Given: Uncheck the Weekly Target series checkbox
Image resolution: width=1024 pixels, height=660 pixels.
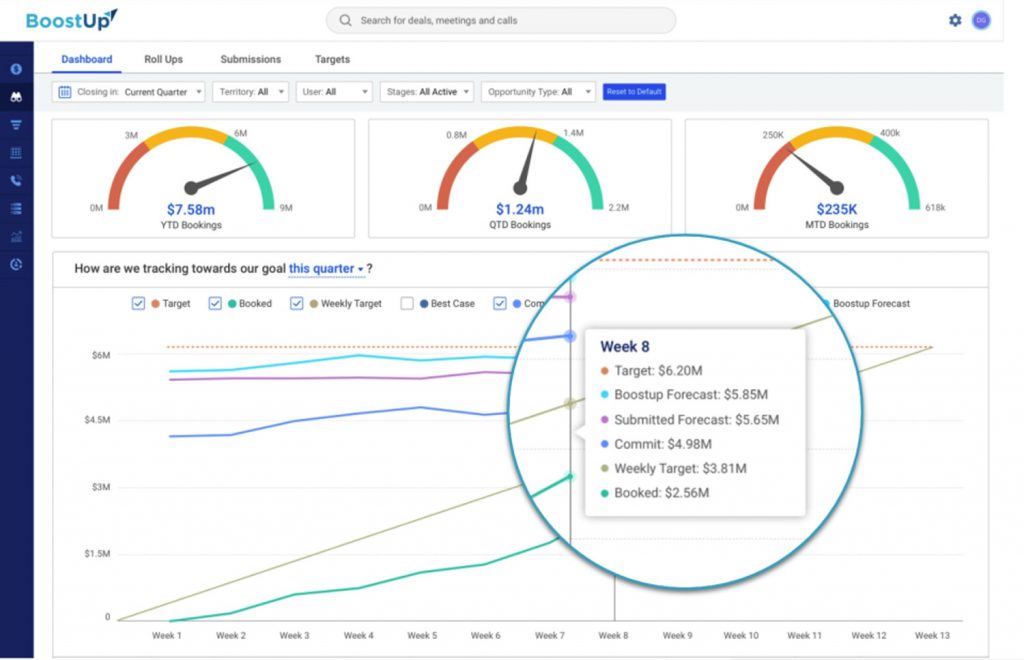Looking at the screenshot, I should click(x=296, y=304).
